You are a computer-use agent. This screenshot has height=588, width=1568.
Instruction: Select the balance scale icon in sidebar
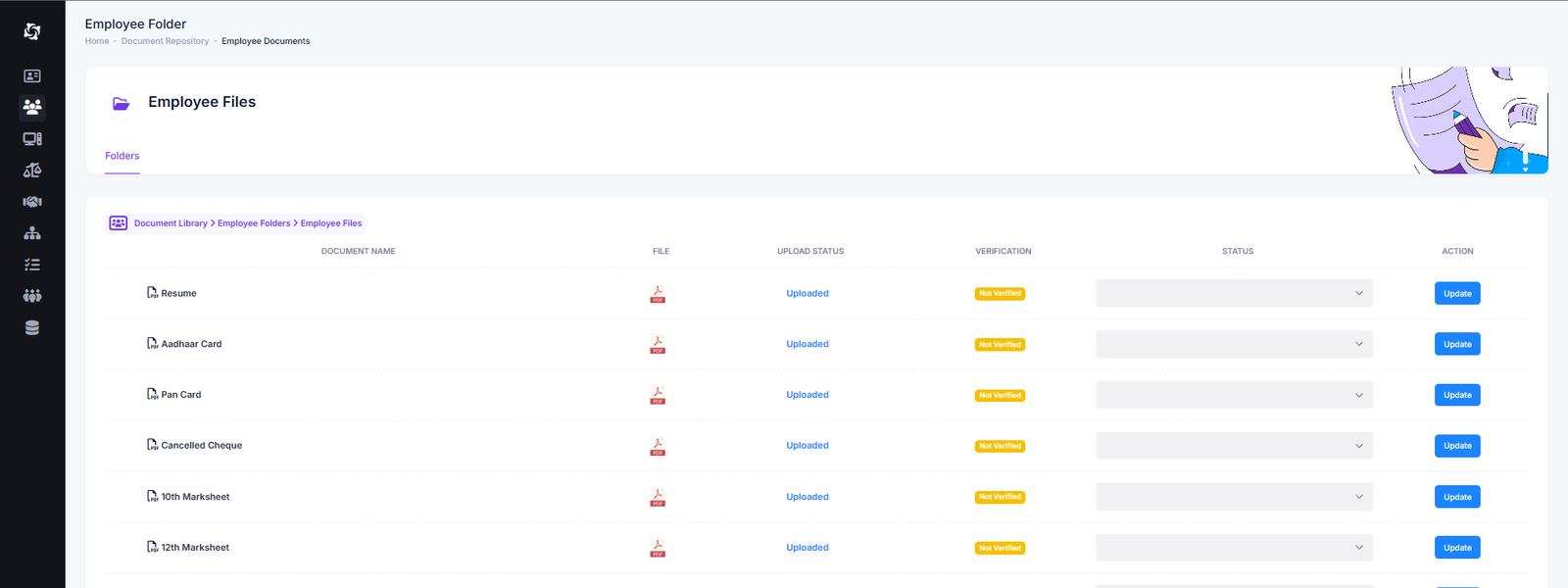coord(32,171)
